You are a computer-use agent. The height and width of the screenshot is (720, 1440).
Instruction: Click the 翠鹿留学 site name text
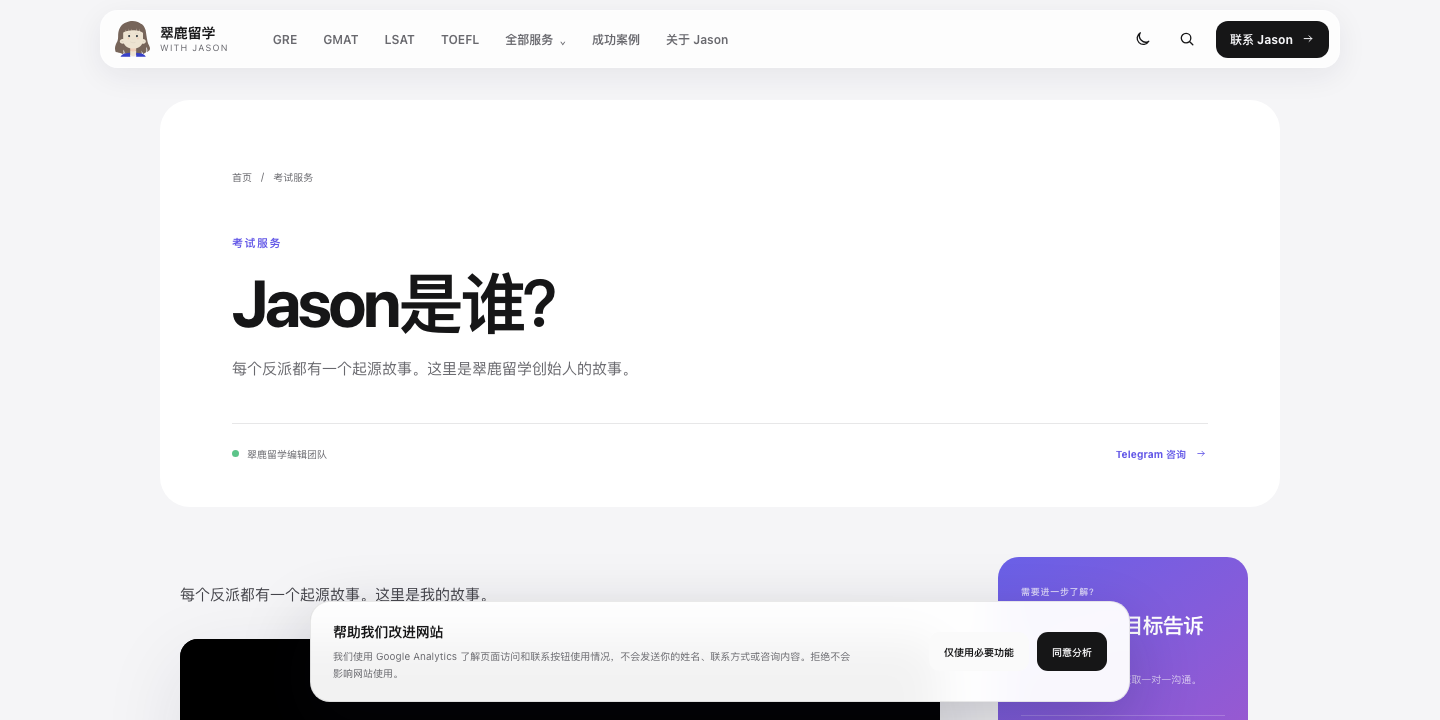[188, 33]
